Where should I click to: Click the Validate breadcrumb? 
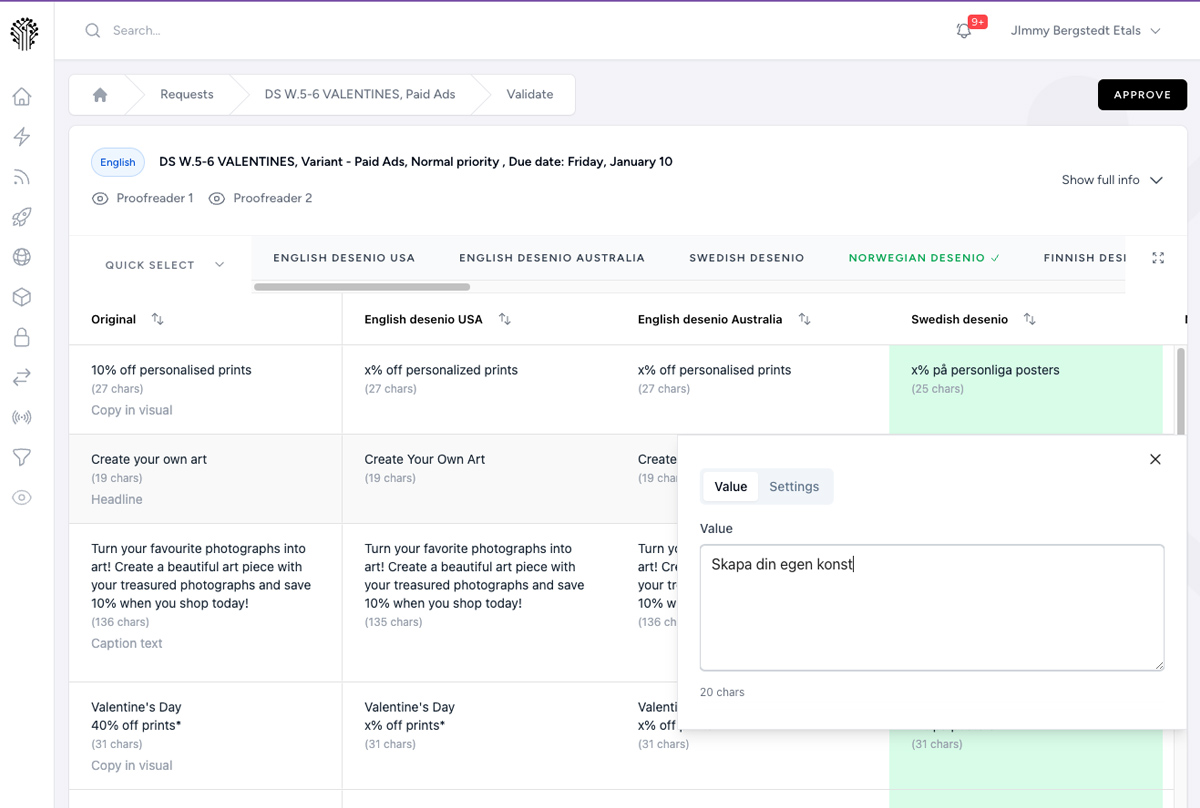tap(530, 94)
